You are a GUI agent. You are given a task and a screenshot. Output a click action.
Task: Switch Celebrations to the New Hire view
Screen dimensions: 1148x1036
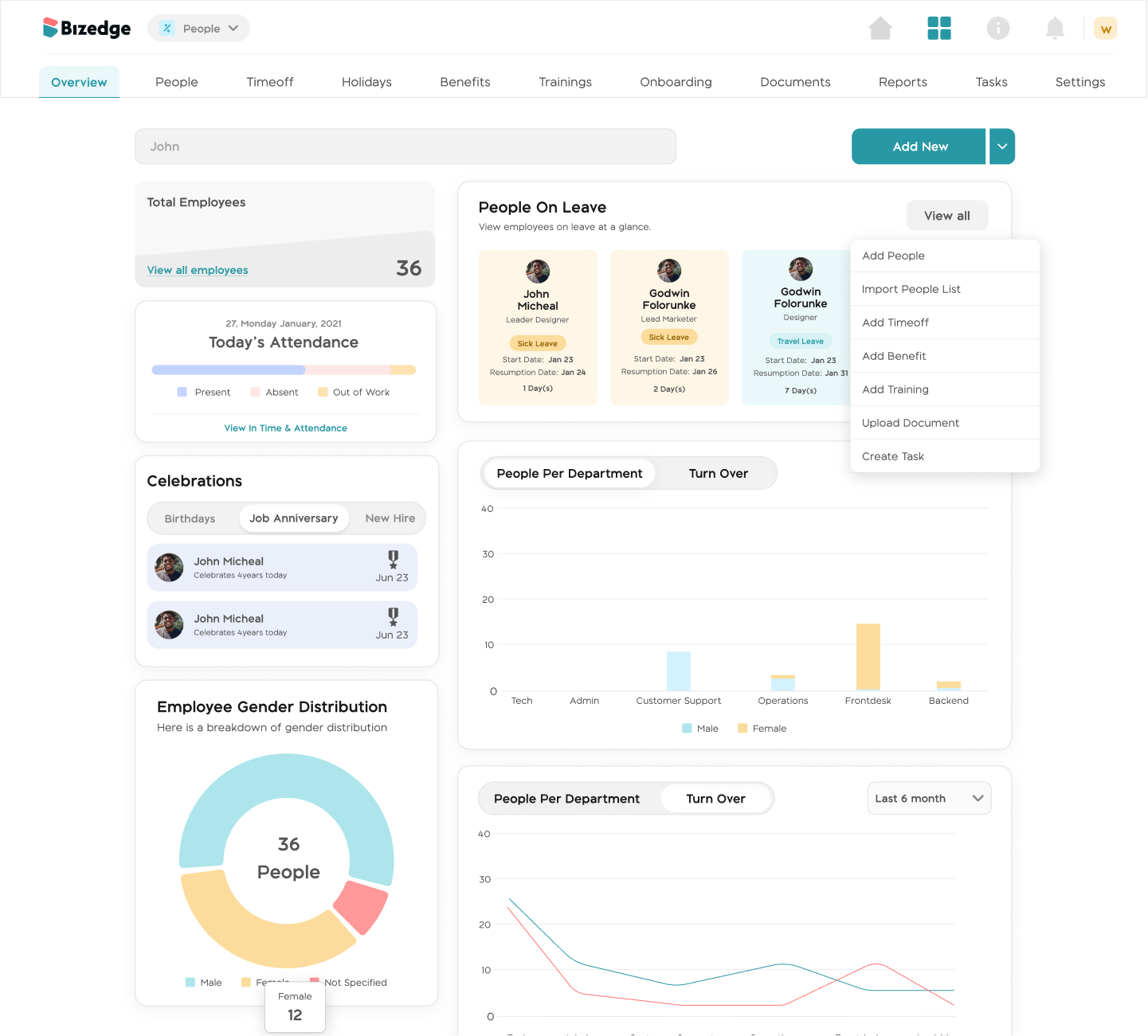390,518
